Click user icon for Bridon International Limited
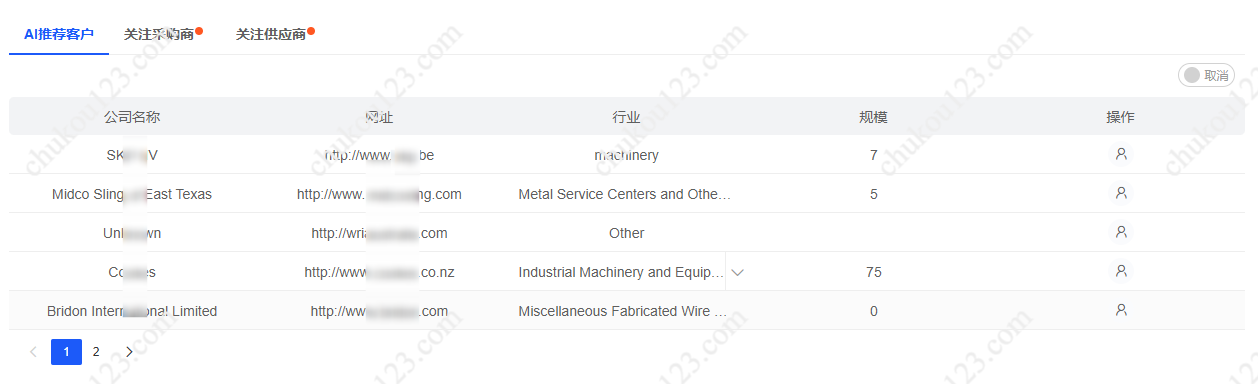 [x=1121, y=310]
